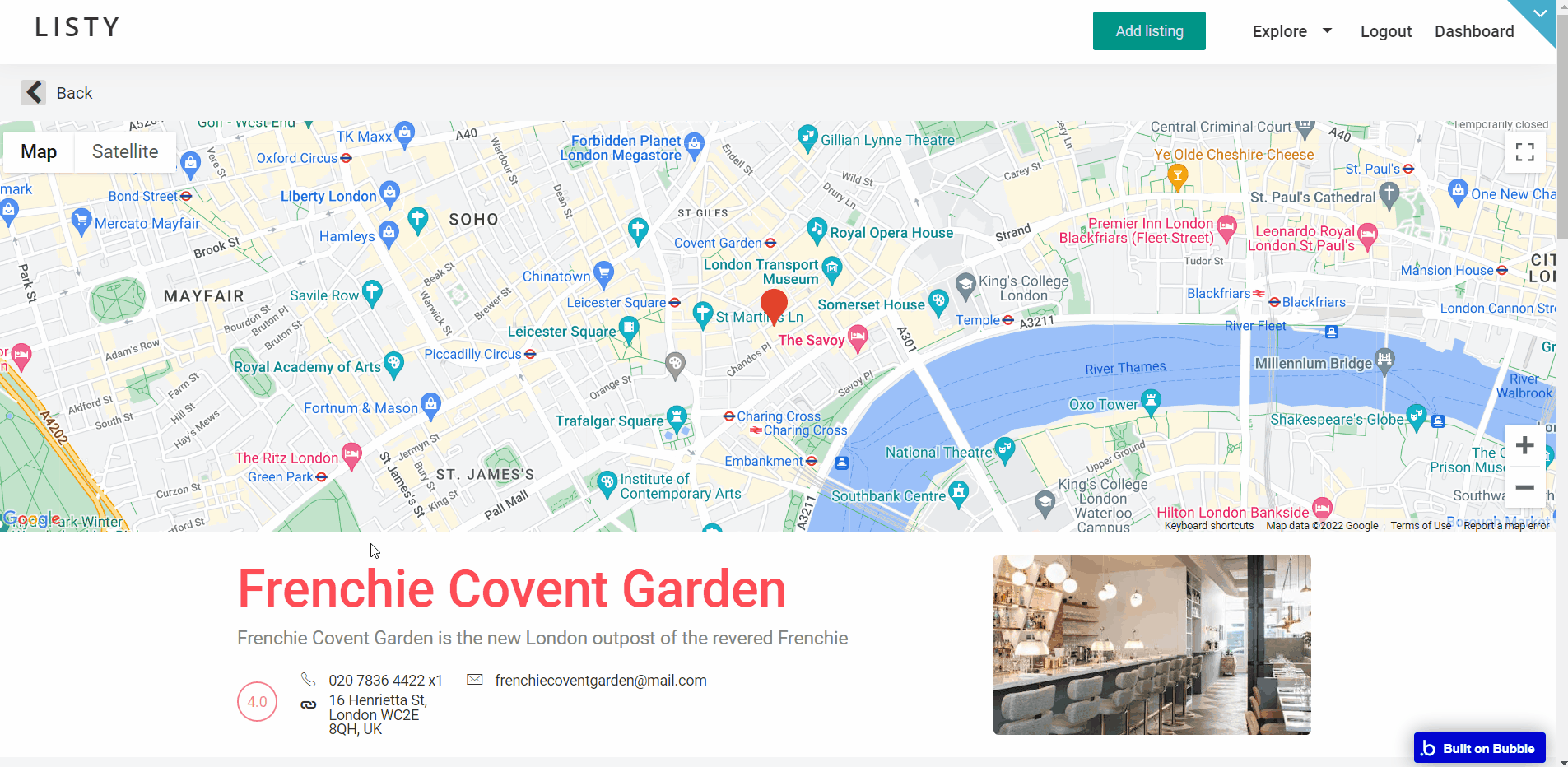Click the phone icon beside number
The image size is (1568, 767).
pyautogui.click(x=308, y=679)
